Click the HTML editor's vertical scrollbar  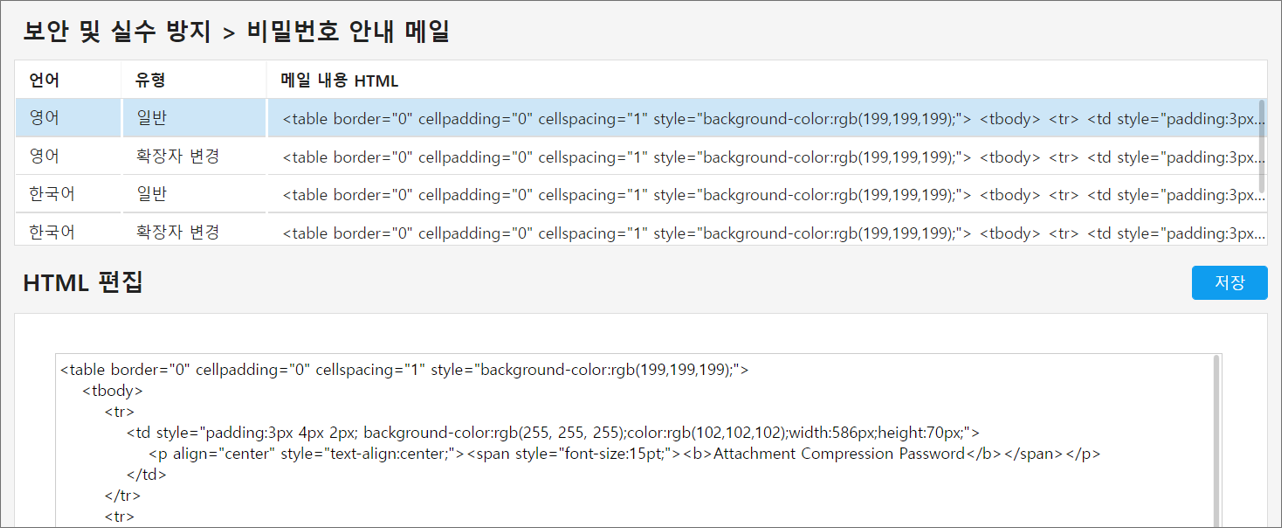click(1216, 440)
